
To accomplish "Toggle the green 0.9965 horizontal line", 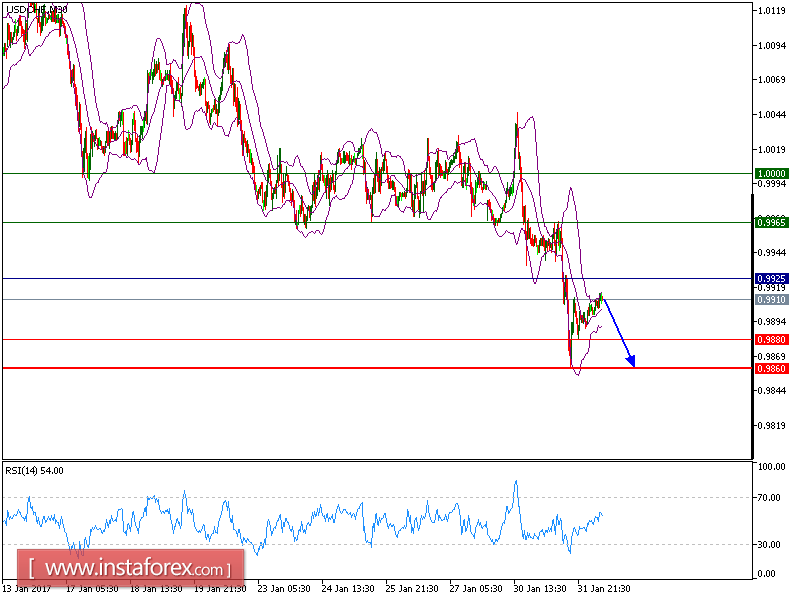I will [x=300, y=222].
